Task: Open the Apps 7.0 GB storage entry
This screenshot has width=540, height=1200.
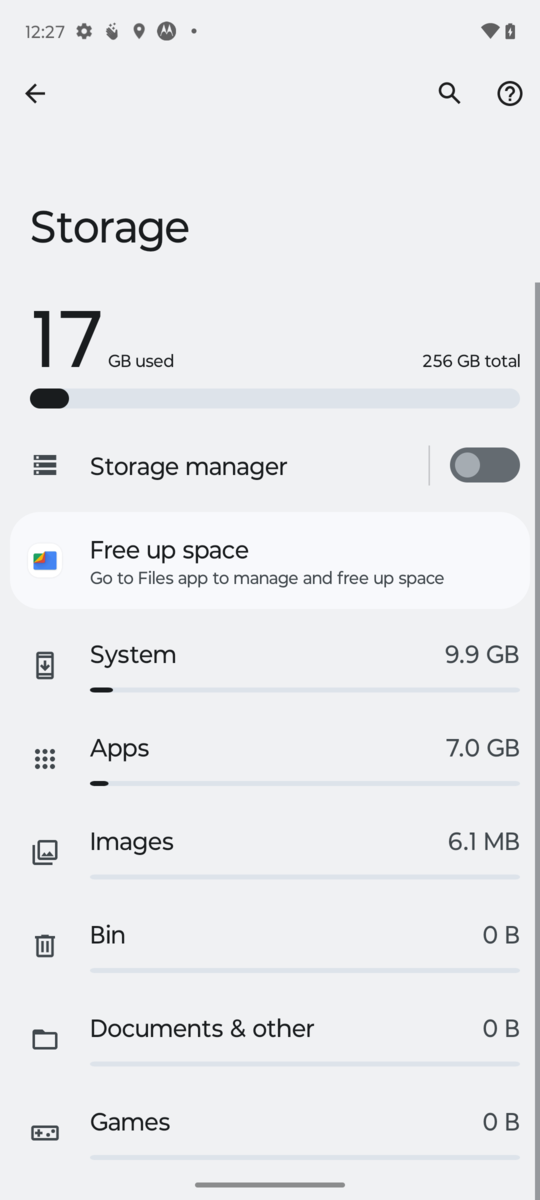Action: (270, 759)
